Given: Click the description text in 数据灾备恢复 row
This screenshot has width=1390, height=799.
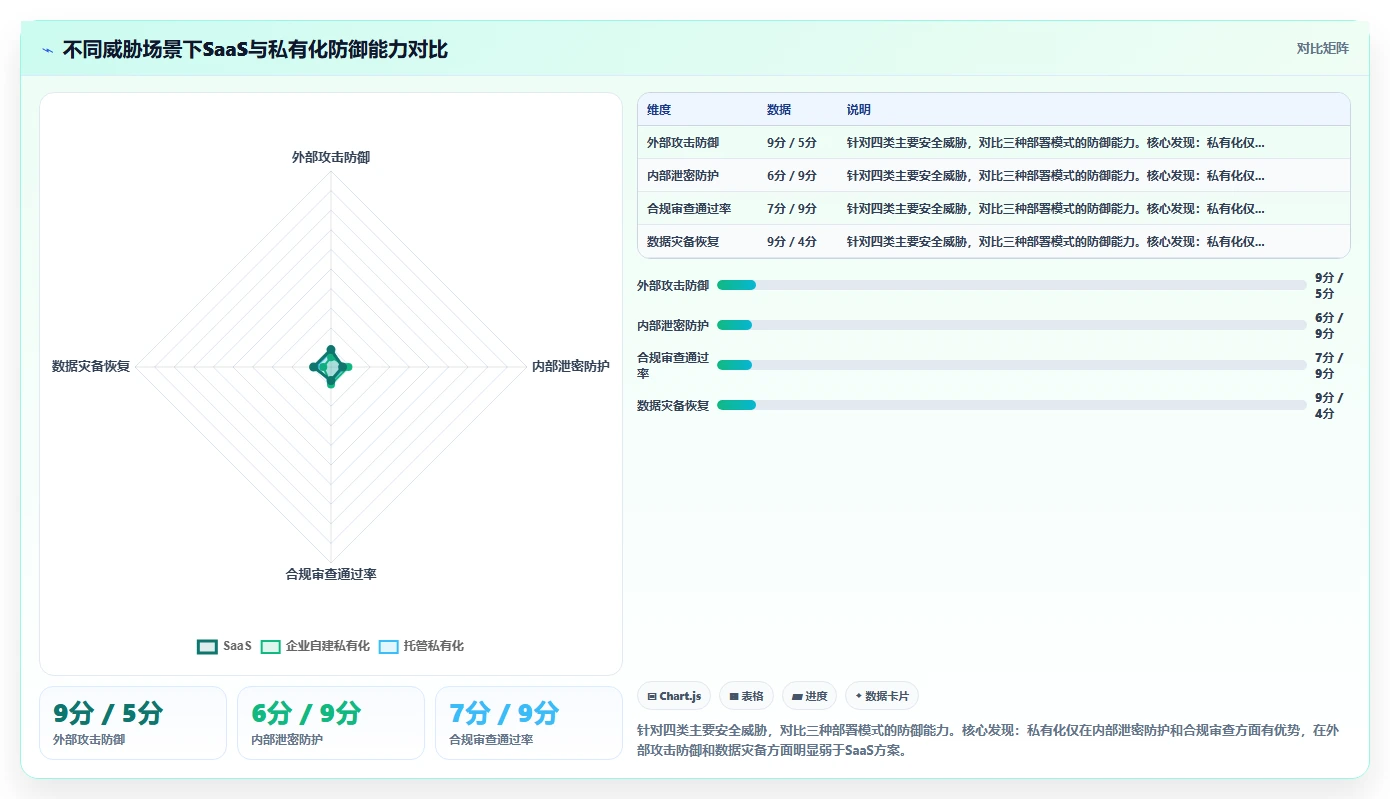Looking at the screenshot, I should pos(1056,241).
